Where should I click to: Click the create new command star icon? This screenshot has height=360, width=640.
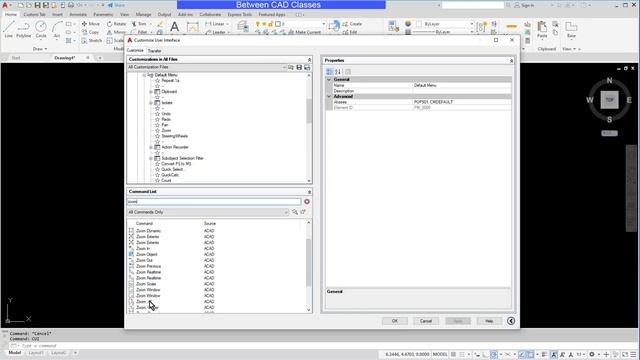303,212
